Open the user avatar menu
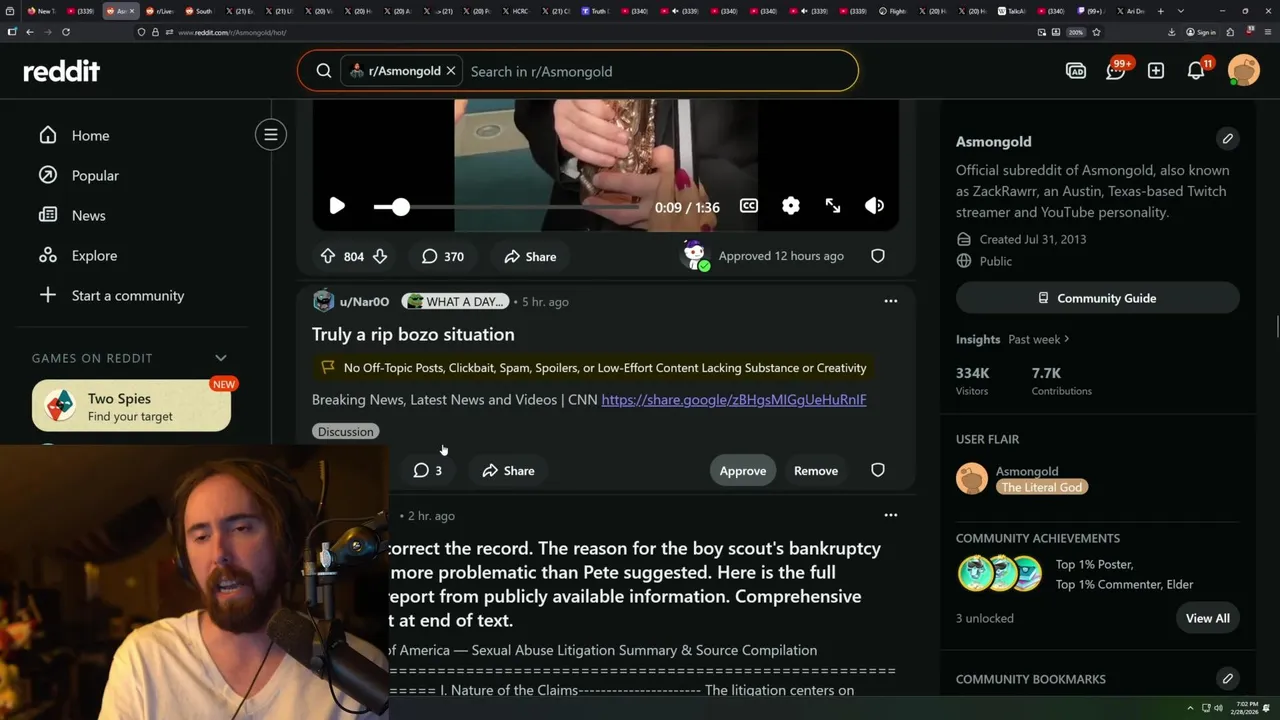 1244,71
